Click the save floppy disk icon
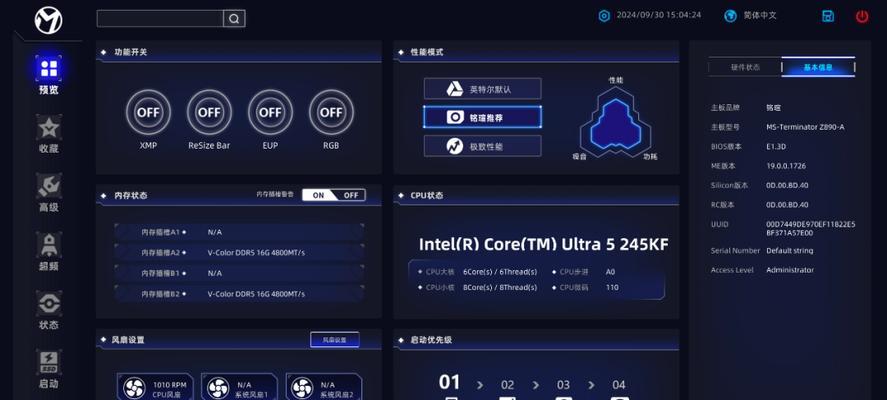887x400 pixels. pos(828,16)
